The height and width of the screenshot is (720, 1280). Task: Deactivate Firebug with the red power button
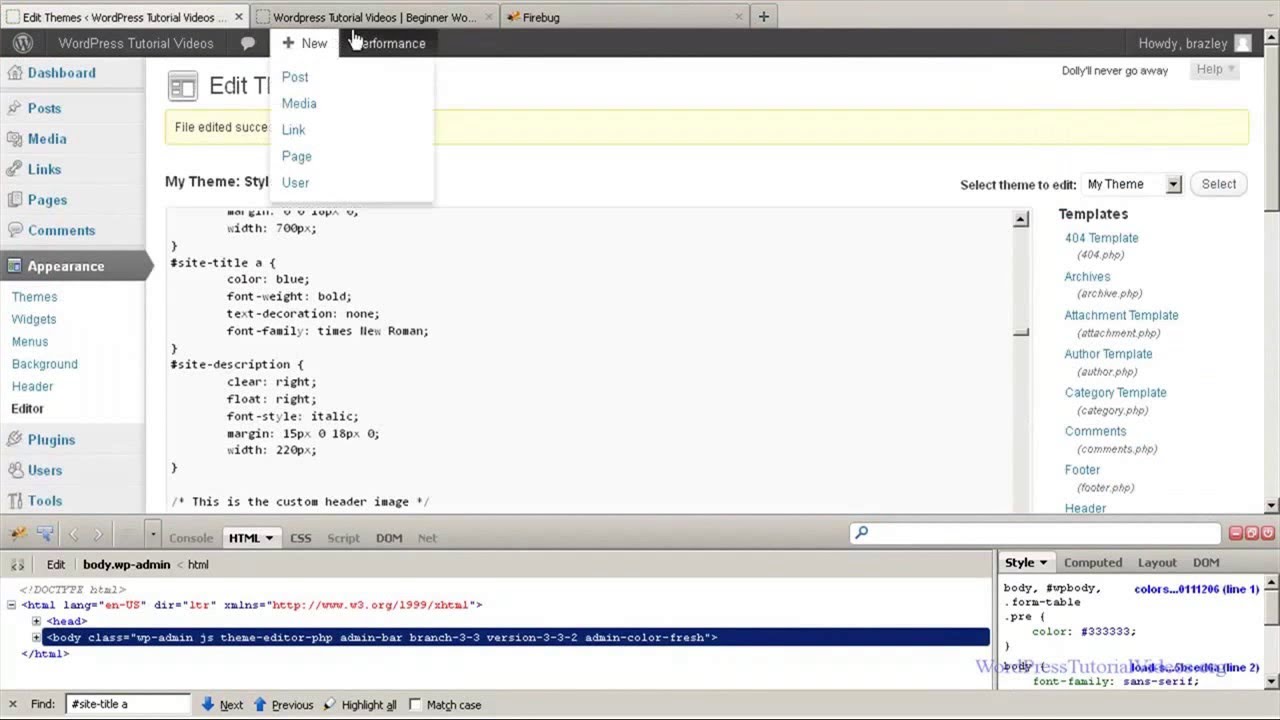(x=1266, y=534)
